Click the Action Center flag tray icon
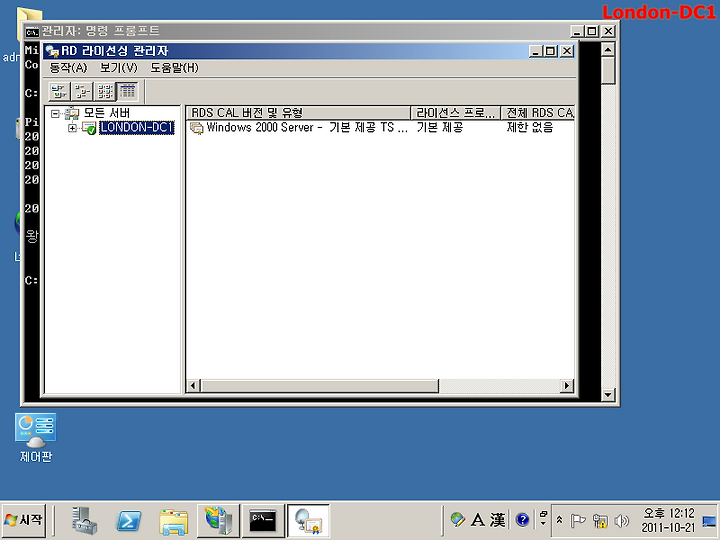The image size is (720, 540). click(x=578, y=520)
